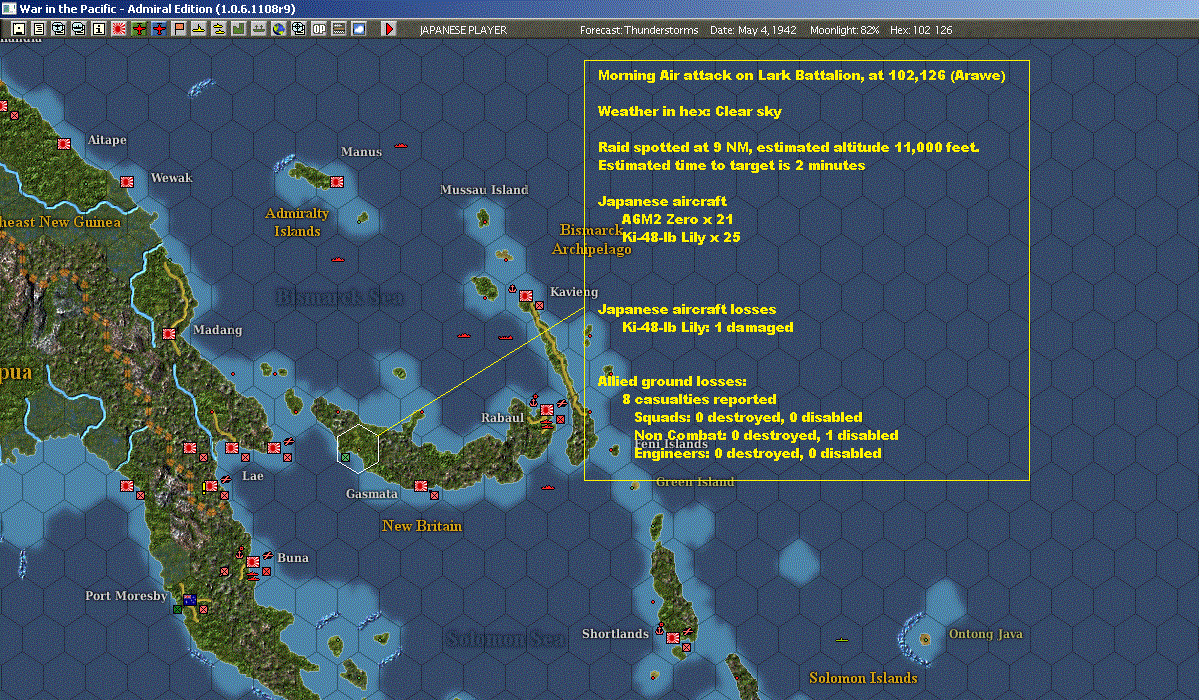Click the 'Mussau Island' map label

[484, 190]
